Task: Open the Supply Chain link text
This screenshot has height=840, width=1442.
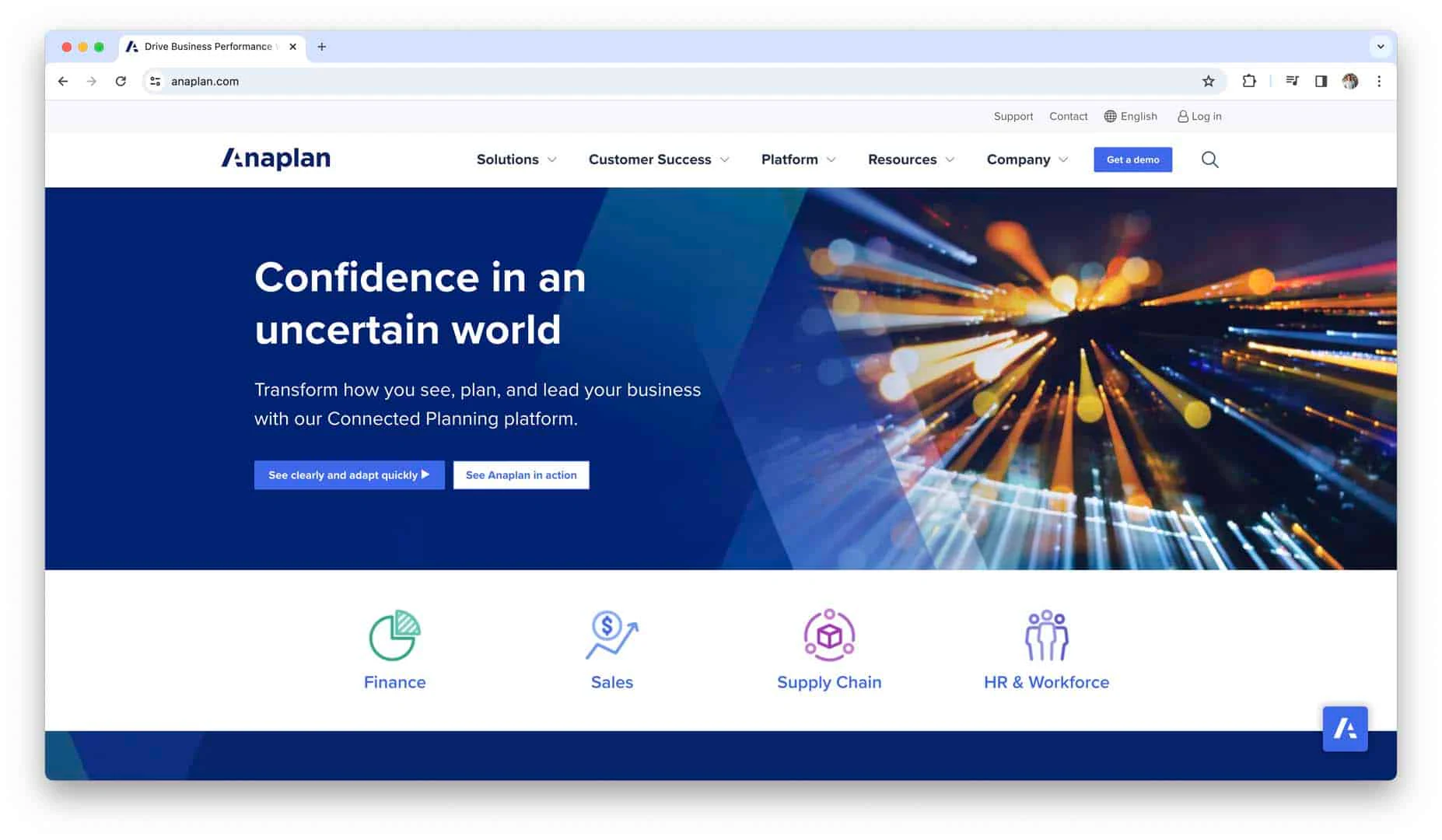Action: tap(829, 682)
